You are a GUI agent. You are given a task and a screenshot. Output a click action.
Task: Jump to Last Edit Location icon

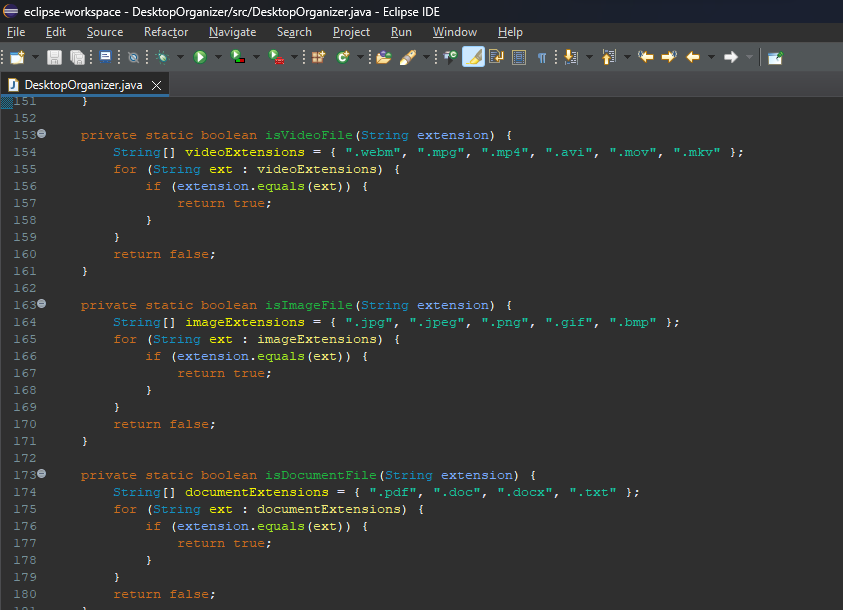click(x=645, y=56)
